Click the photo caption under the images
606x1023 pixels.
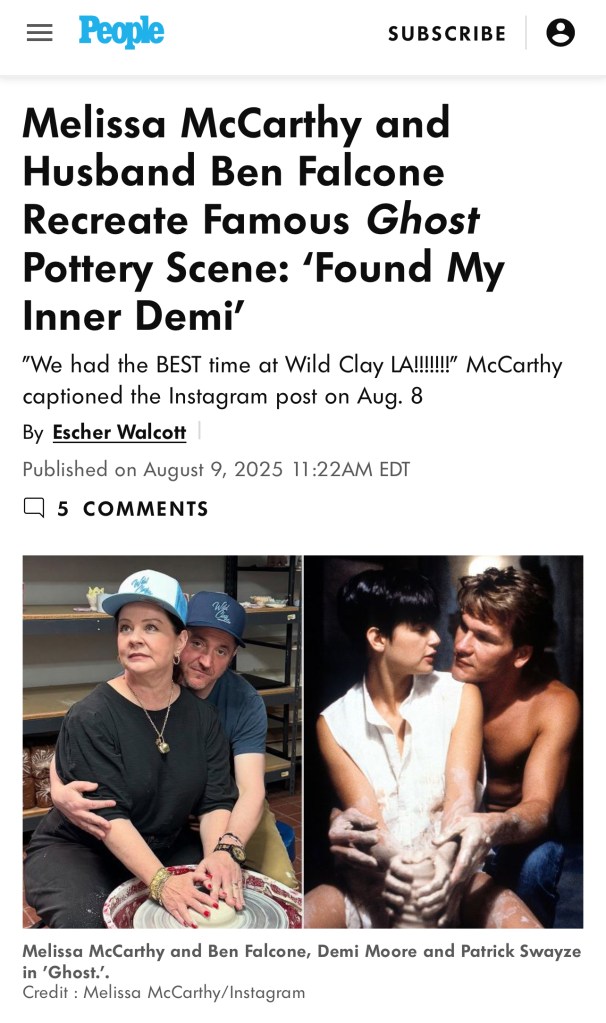coord(301,960)
